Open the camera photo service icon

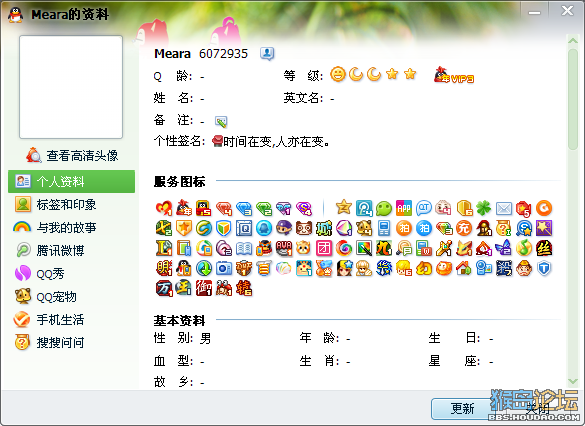tap(223, 268)
